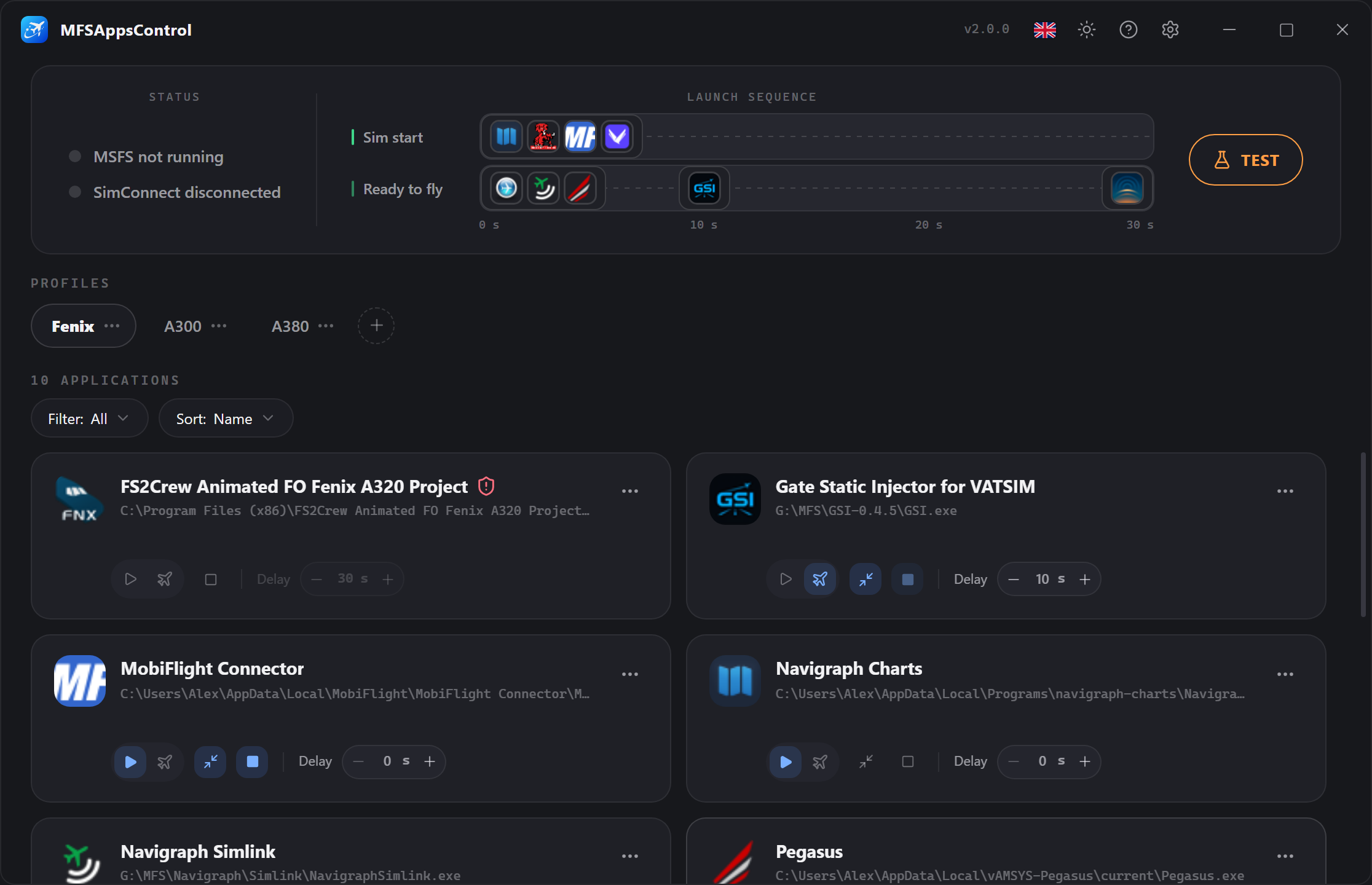Open the Sort: Name dropdown
1372x885 pixels.
pyautogui.click(x=226, y=419)
